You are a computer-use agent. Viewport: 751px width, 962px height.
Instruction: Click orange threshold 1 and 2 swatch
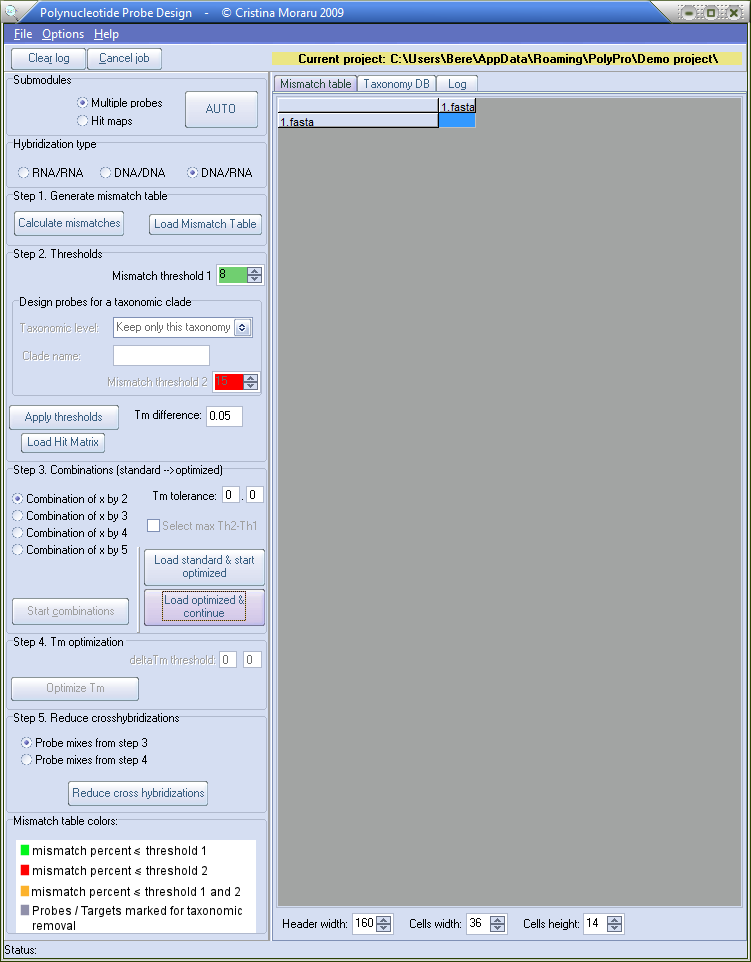coord(25,891)
